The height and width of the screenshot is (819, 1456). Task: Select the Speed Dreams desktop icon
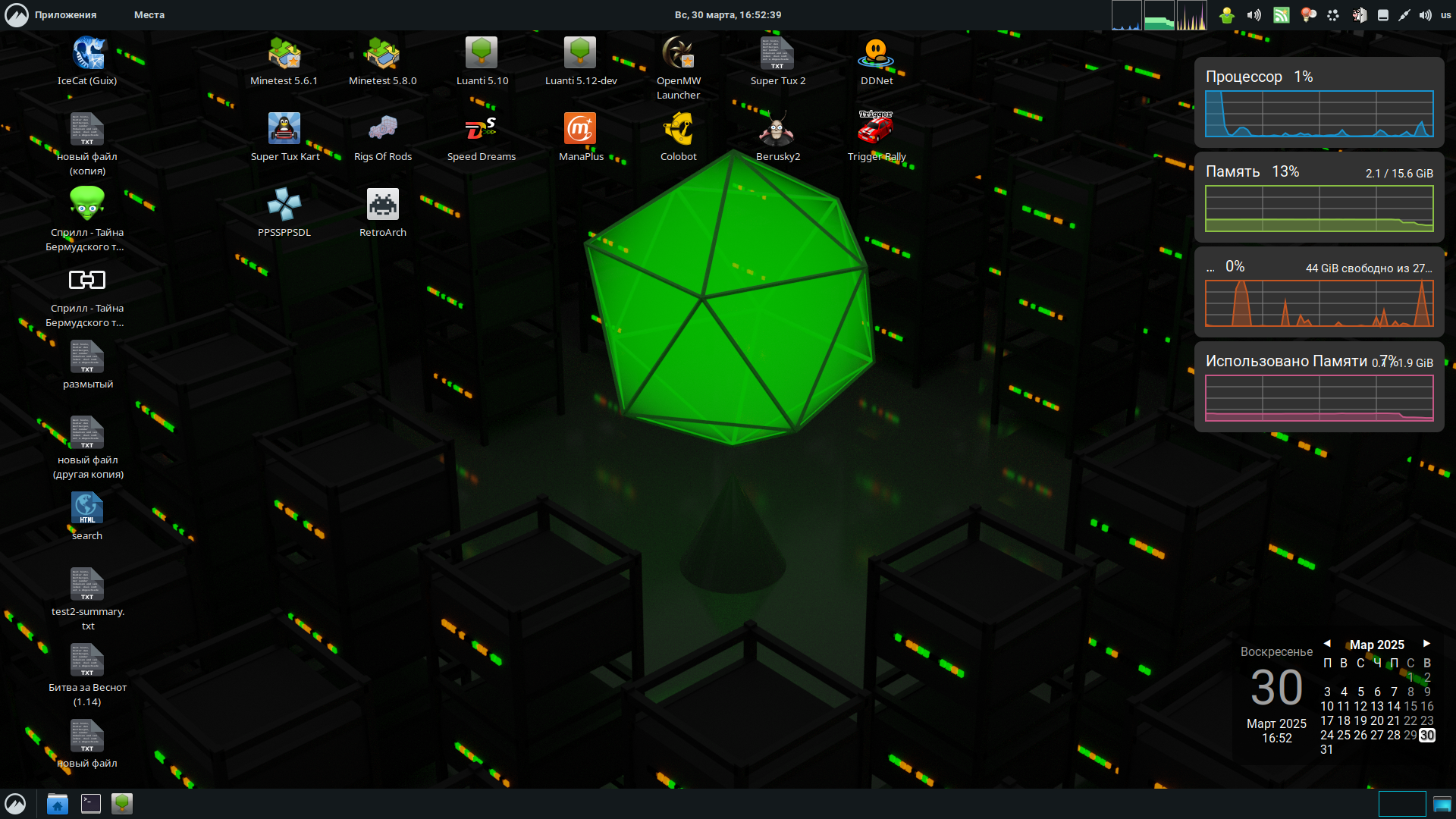(481, 130)
